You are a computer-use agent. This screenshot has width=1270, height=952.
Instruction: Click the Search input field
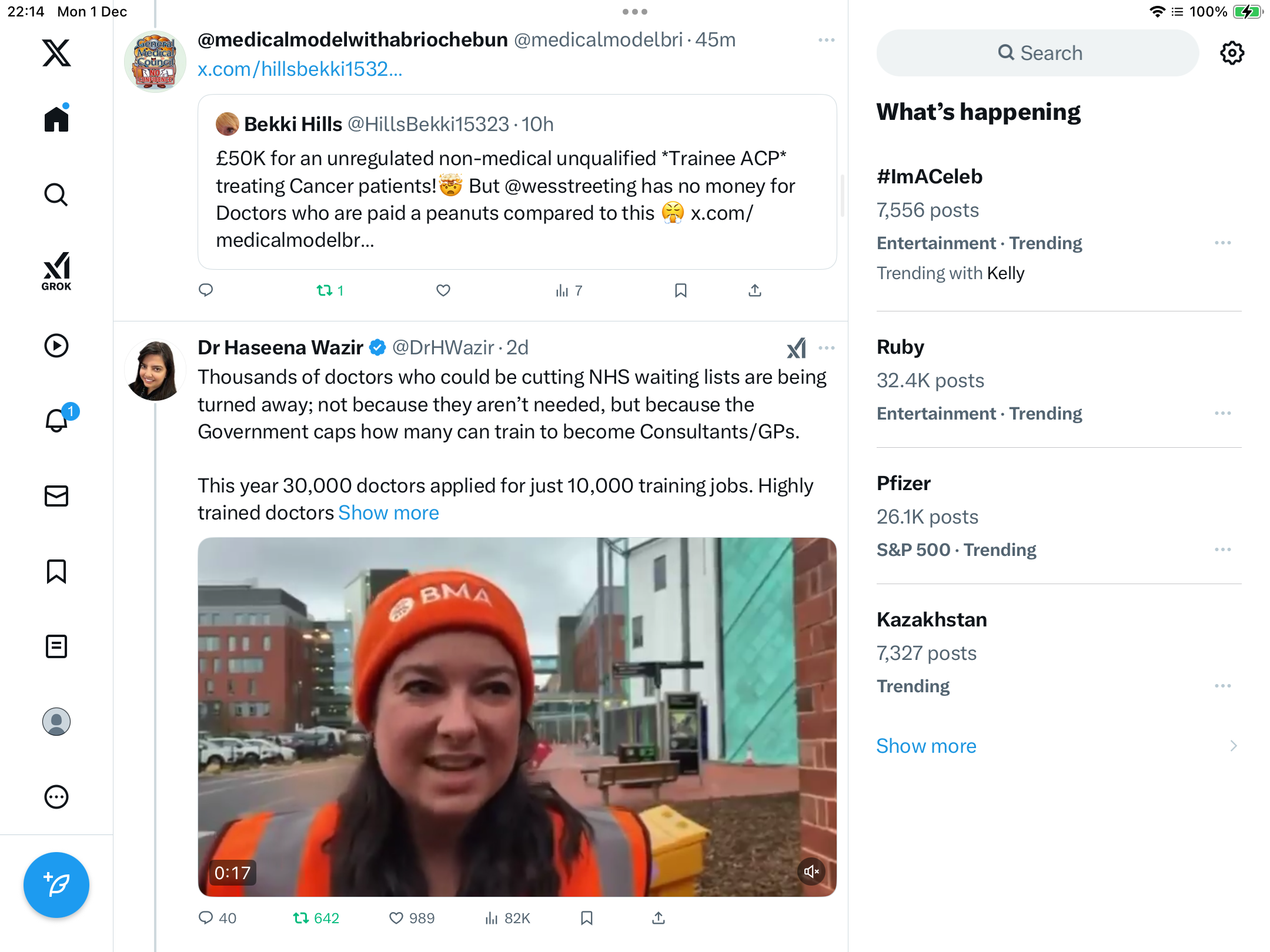[x=1038, y=53]
